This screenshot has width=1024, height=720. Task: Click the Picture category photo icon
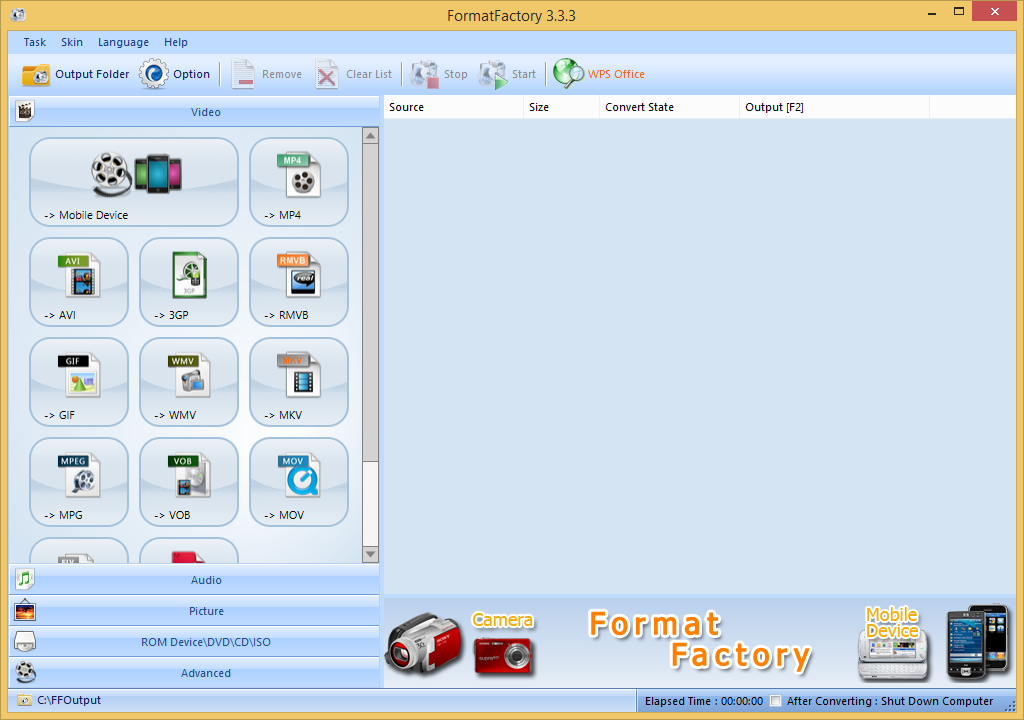[x=25, y=610]
